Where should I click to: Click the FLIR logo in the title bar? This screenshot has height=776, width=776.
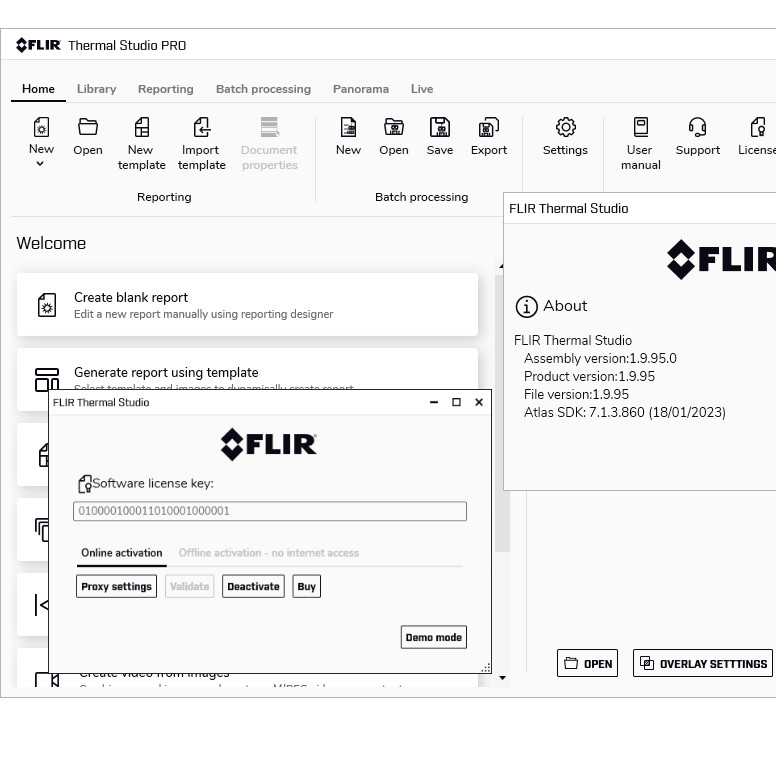pyautogui.click(x=39, y=45)
